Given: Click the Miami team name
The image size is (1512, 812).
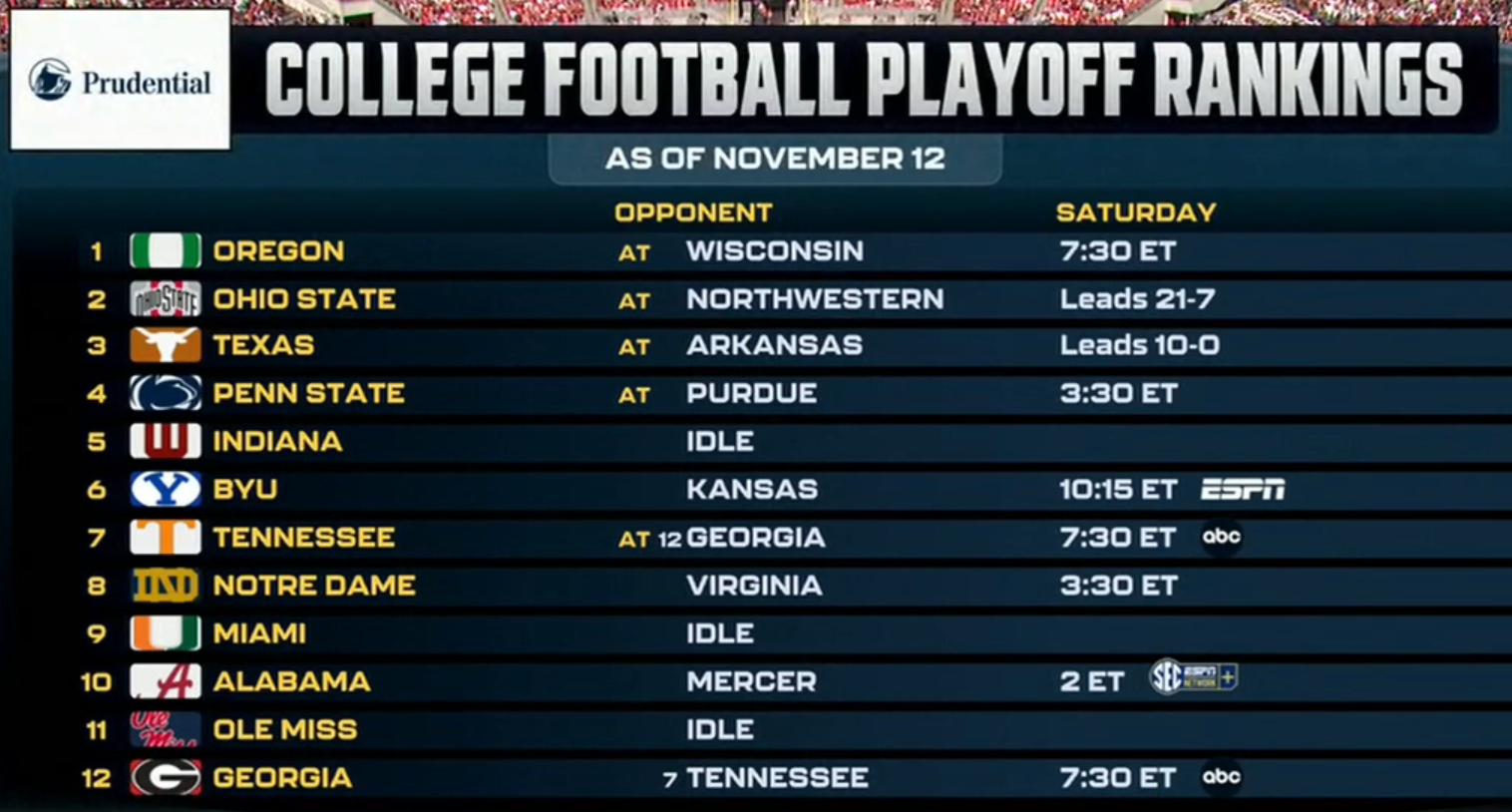Looking at the screenshot, I should [259, 633].
